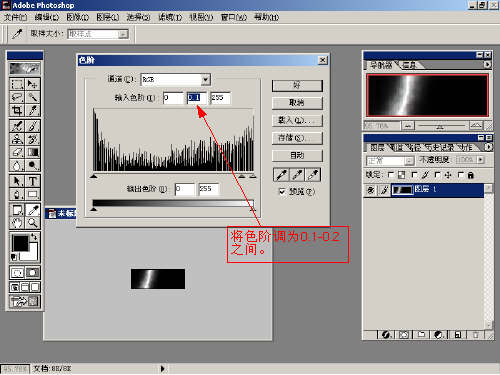Click the create new layer icon
Image resolution: width=500 pixels, height=375 pixels.
pos(458,335)
